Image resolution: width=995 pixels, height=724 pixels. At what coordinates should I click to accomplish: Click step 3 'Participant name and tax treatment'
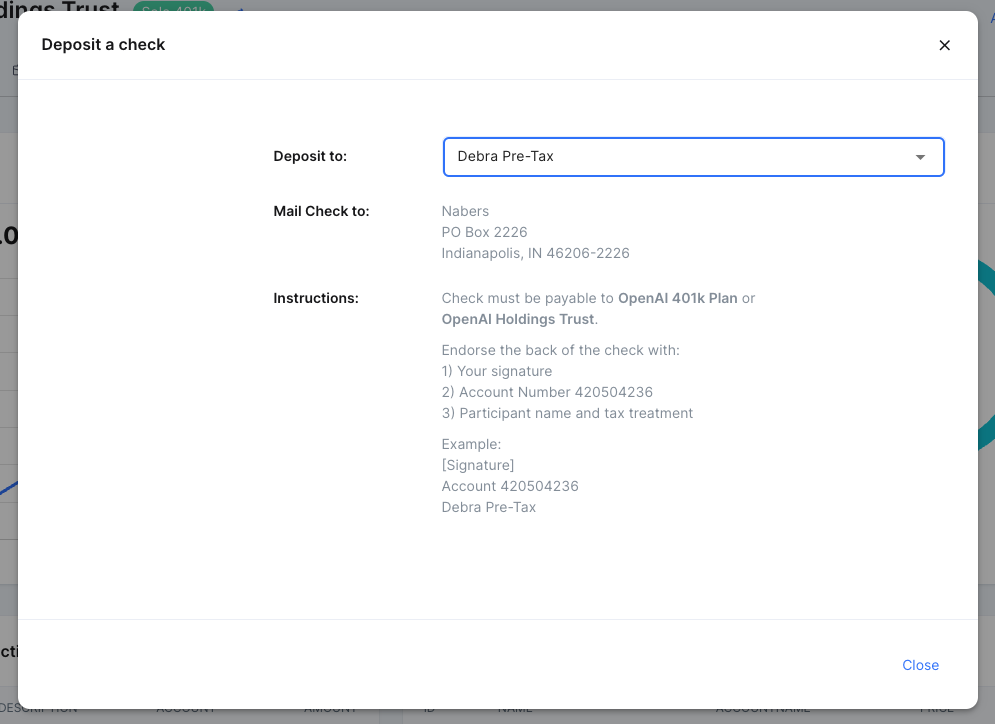(x=567, y=413)
